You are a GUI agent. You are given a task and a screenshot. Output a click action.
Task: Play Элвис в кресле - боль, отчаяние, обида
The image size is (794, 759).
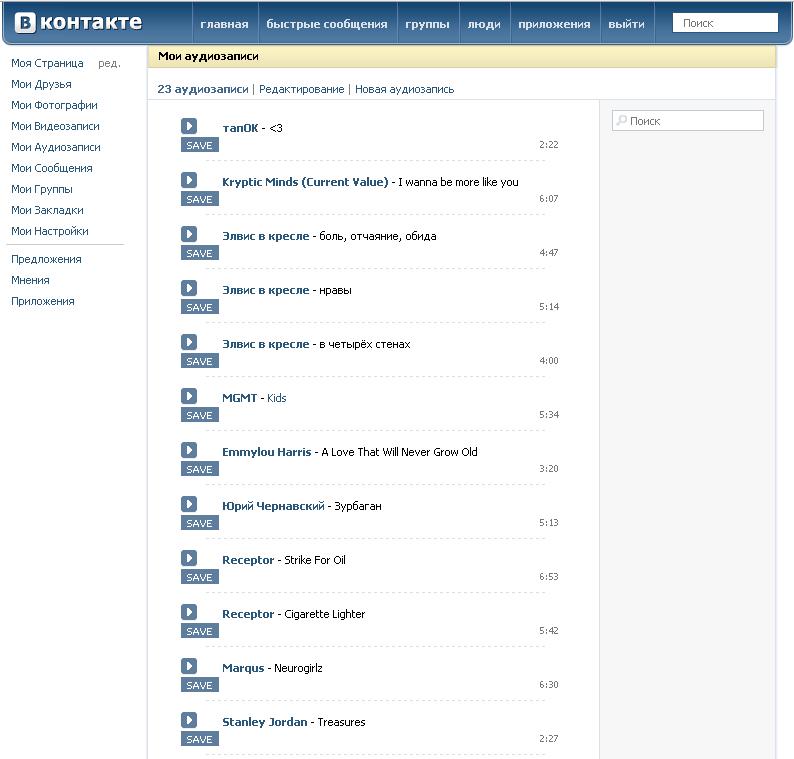189,234
